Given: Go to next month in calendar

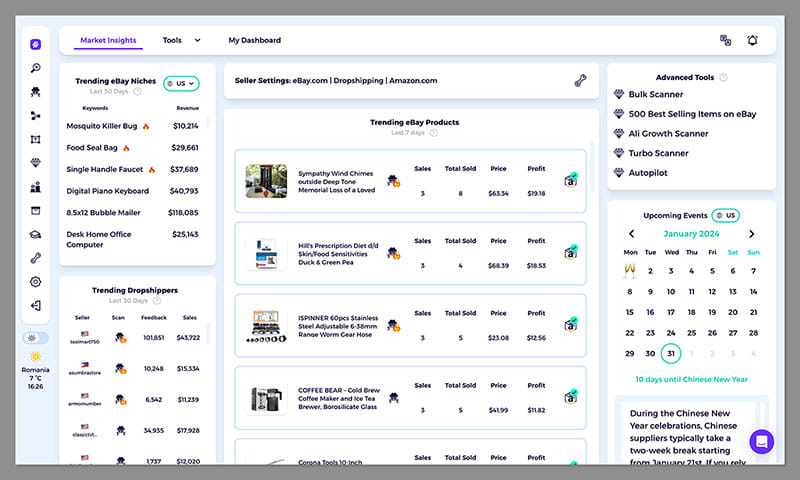Looking at the screenshot, I should coord(752,234).
